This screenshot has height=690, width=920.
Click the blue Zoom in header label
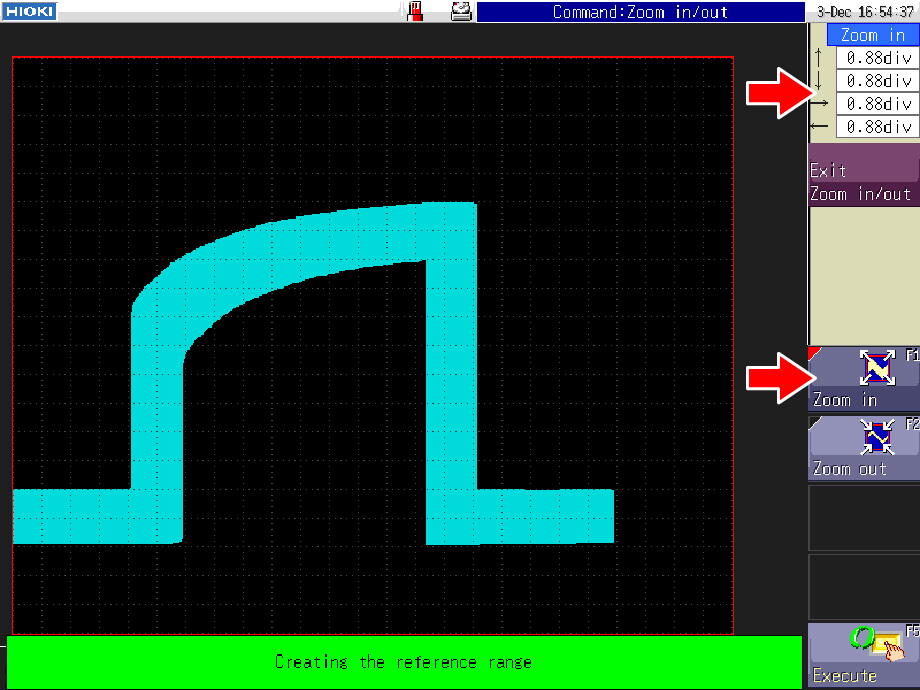coord(872,35)
